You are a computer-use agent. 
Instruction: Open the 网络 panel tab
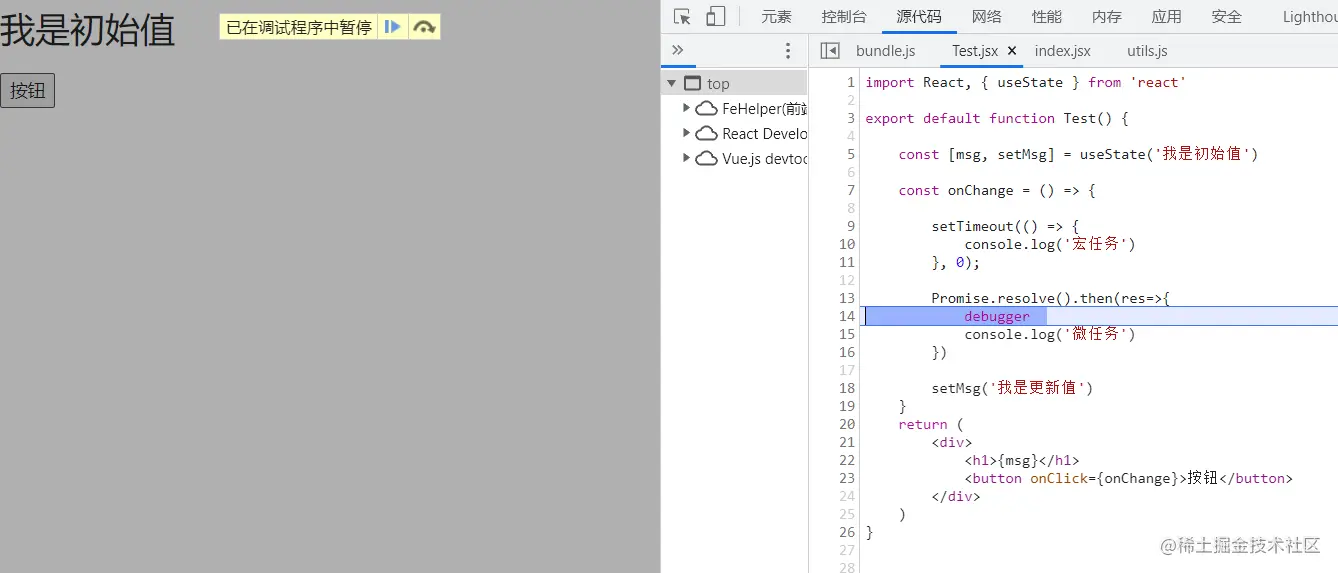pyautogui.click(x=986, y=16)
